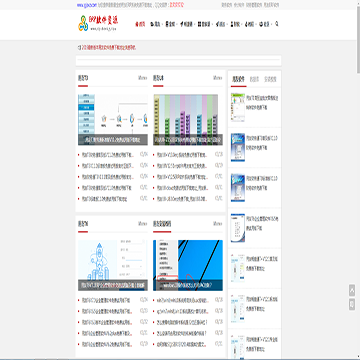Open the red highlighted home item in navigation
This screenshot has height=360, width=360.
coord(140,24)
